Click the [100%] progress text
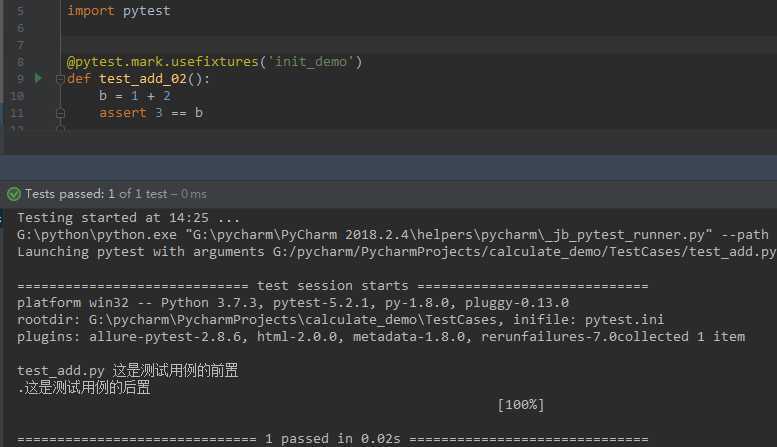Image resolution: width=777 pixels, height=447 pixels. pyautogui.click(x=521, y=405)
